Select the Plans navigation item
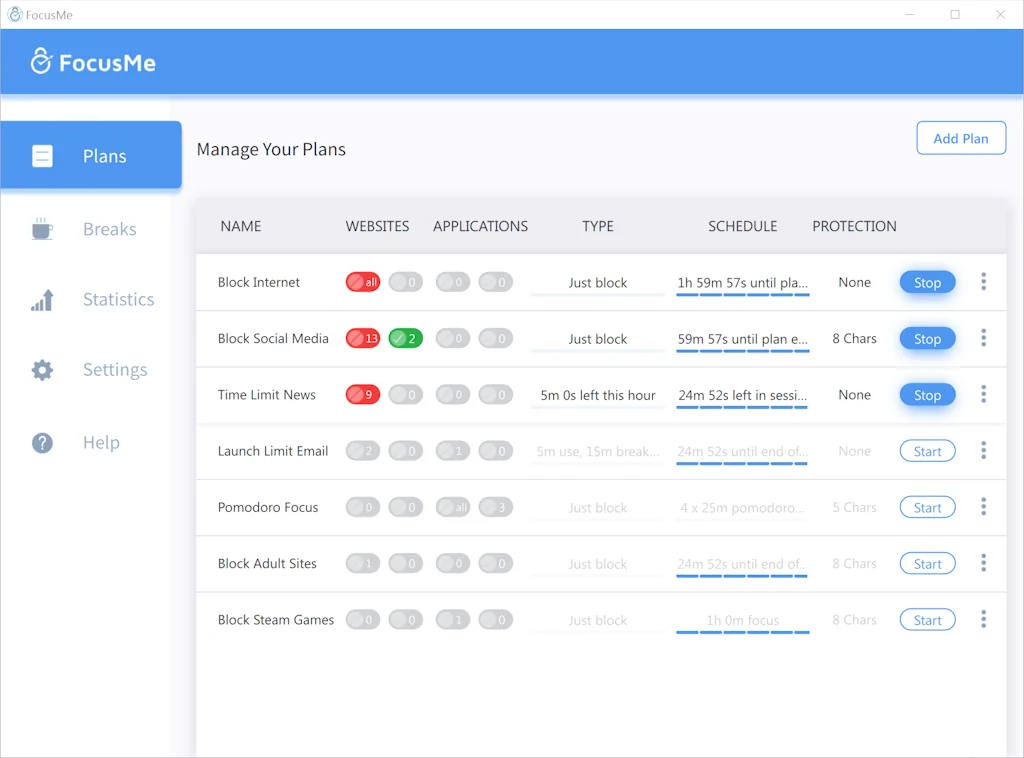 pyautogui.click(x=104, y=155)
